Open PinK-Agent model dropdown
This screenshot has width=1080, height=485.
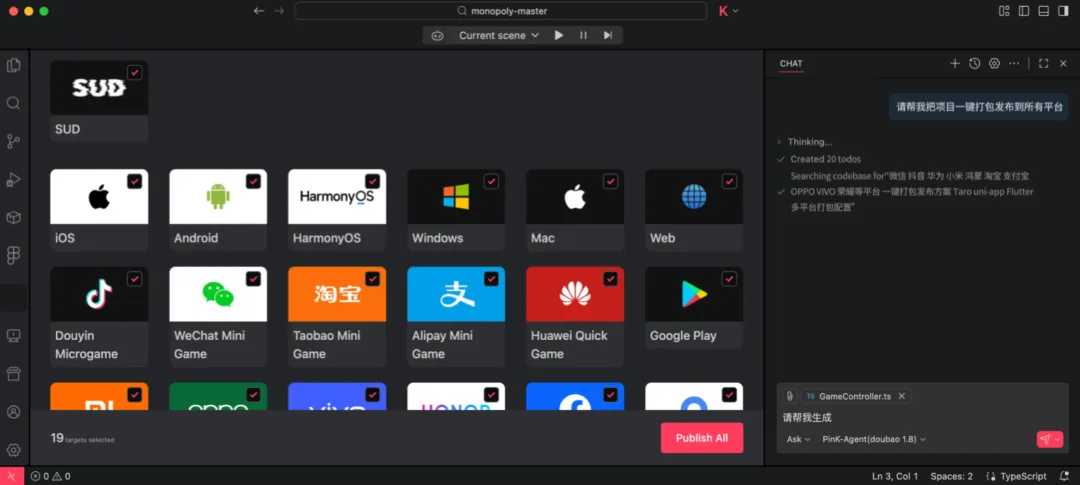874,440
